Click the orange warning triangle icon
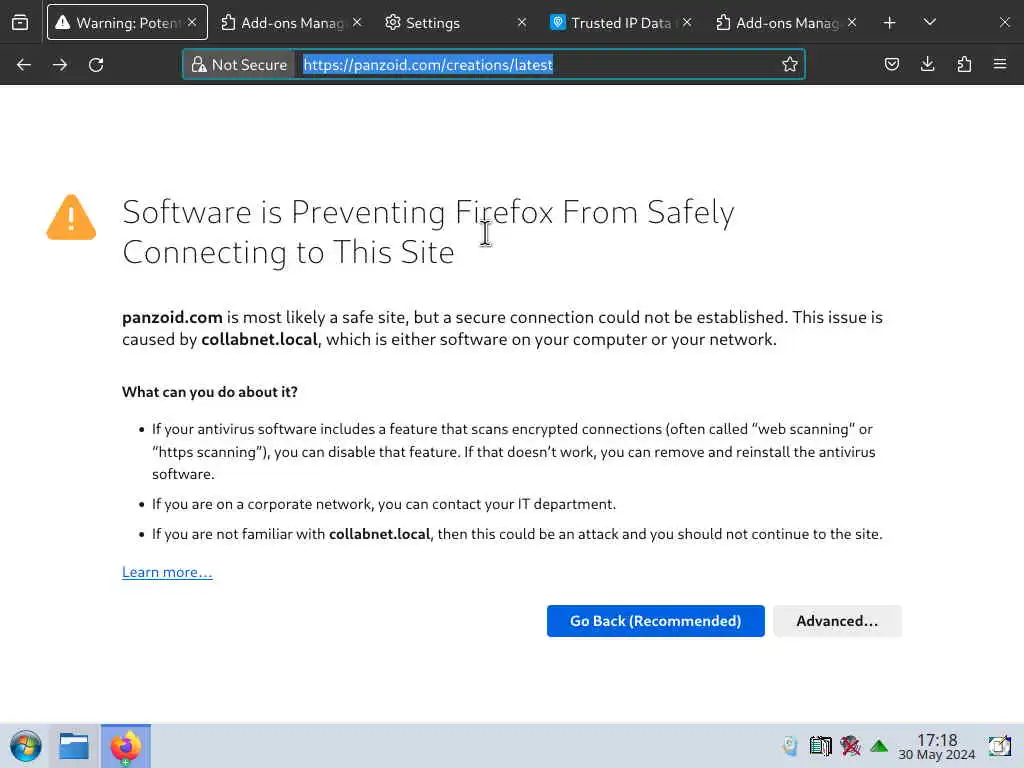 (x=71, y=217)
